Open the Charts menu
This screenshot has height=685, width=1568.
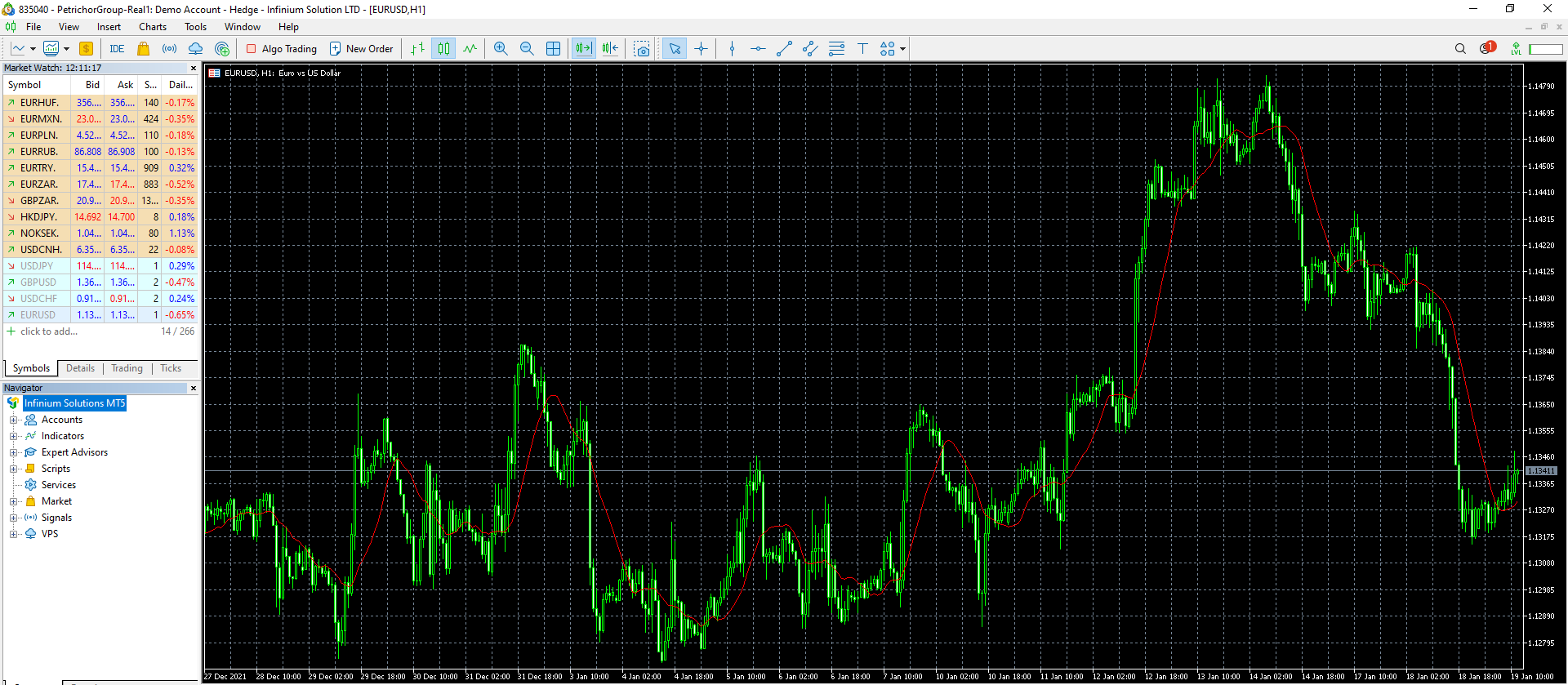[153, 27]
